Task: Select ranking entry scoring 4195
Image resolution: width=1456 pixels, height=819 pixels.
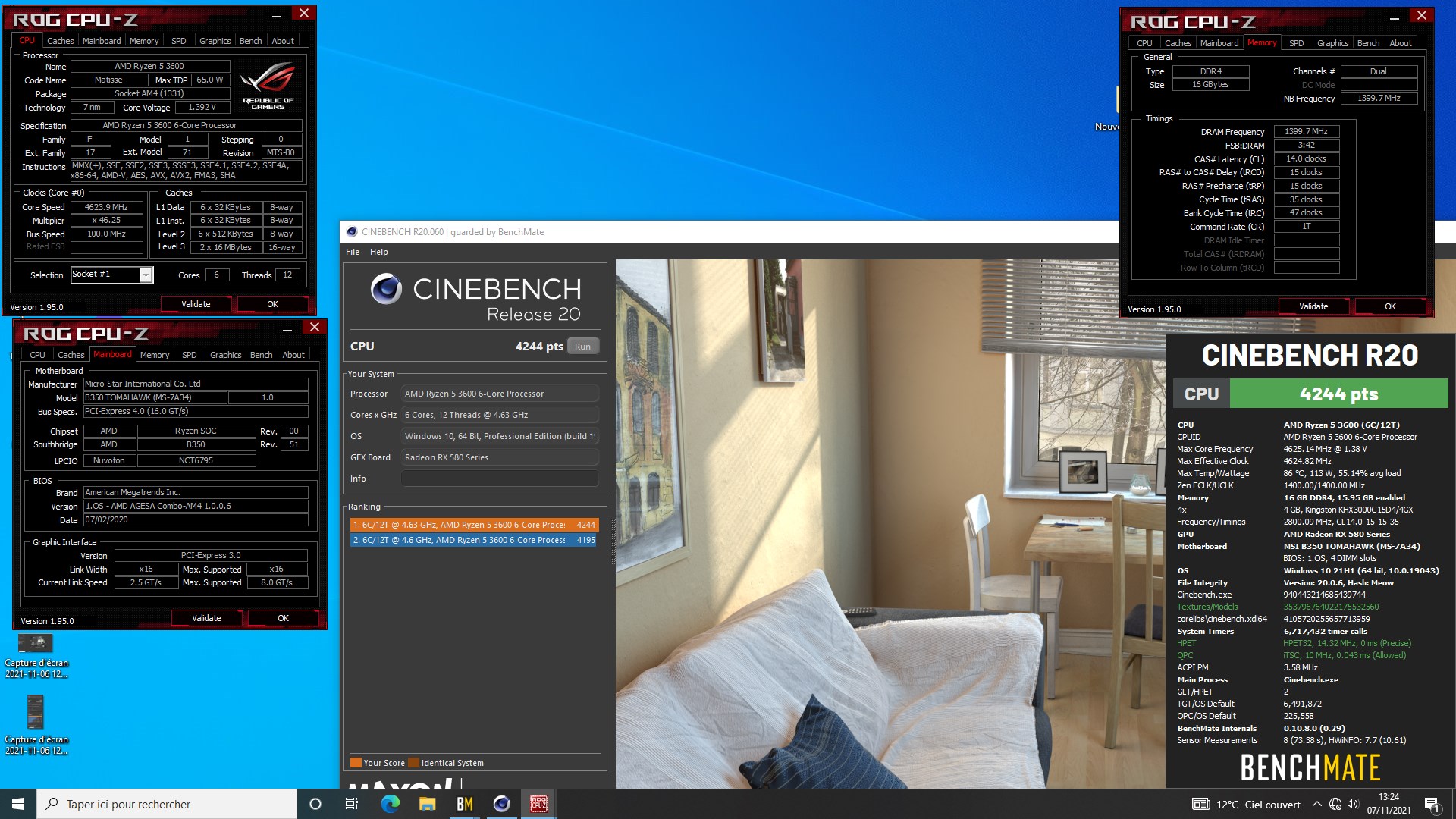Action: pos(474,540)
